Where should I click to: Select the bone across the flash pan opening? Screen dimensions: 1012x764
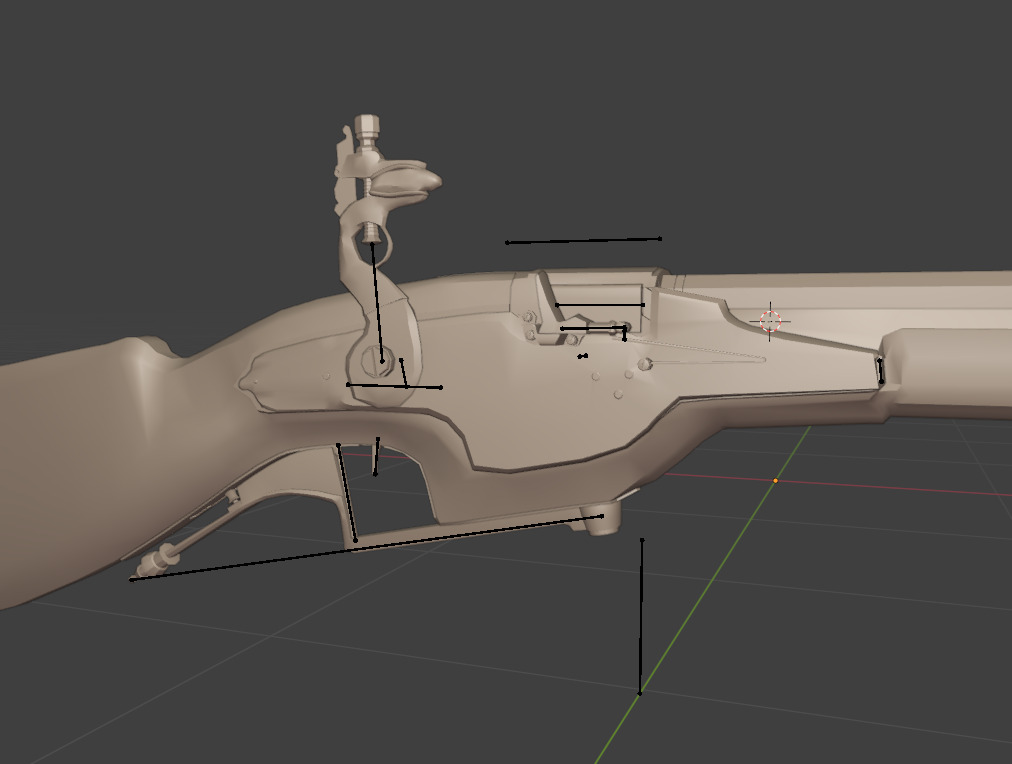(600, 305)
